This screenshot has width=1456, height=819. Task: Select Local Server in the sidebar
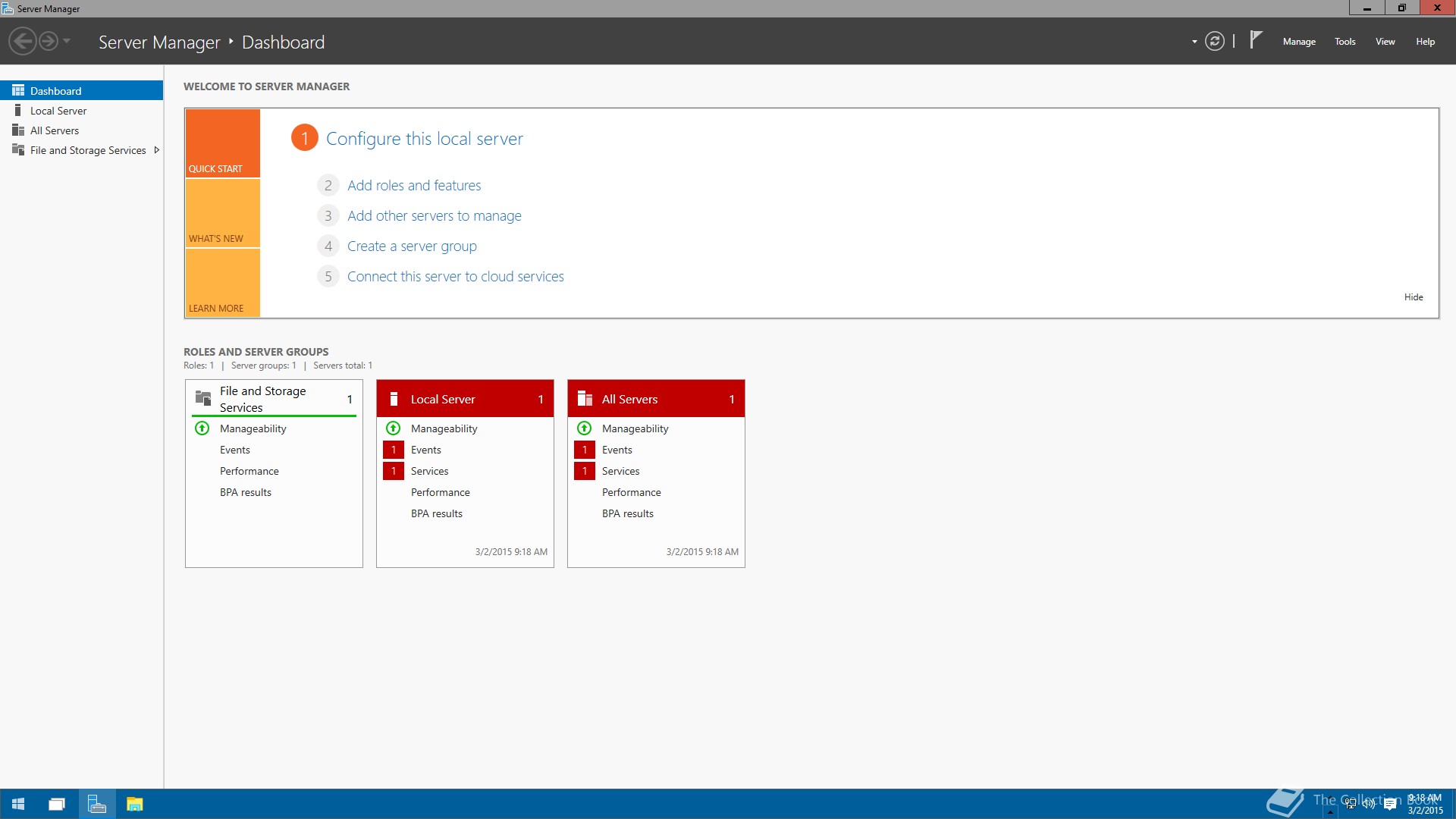(81, 110)
